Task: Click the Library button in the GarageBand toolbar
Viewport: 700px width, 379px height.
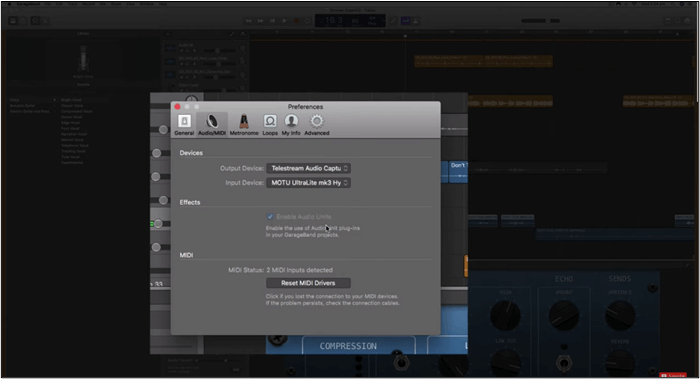Action: pos(13,21)
